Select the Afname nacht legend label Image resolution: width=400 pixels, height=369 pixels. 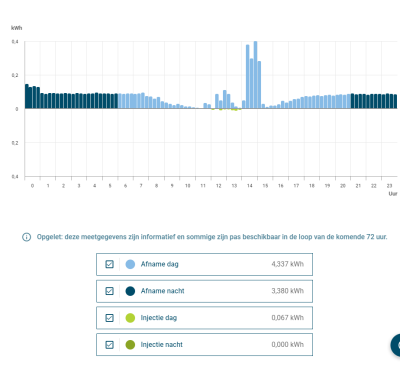(x=162, y=291)
